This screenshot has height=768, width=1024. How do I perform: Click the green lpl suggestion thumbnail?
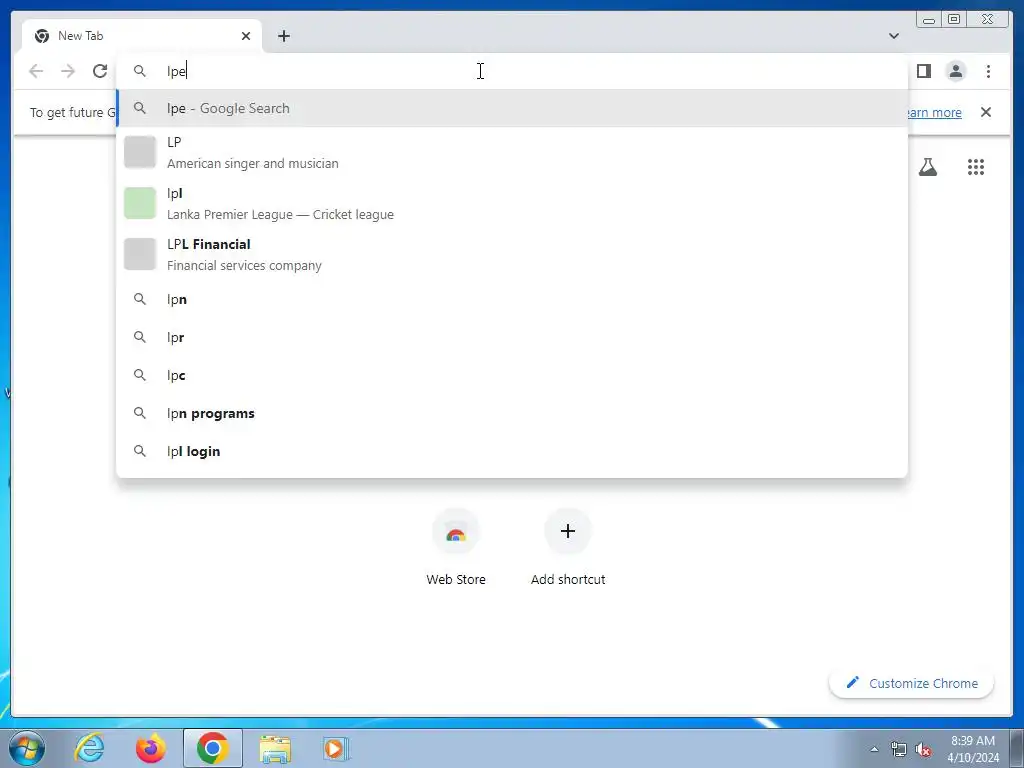tap(140, 203)
